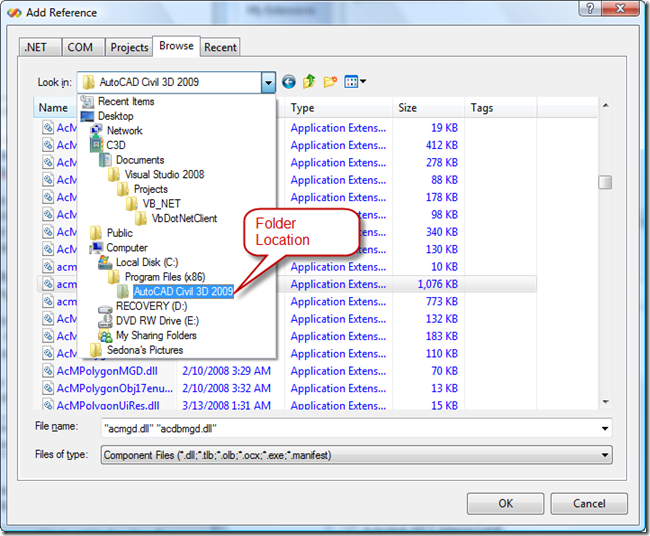
Task: Click the 773 KB size cell
Action: (x=441, y=301)
